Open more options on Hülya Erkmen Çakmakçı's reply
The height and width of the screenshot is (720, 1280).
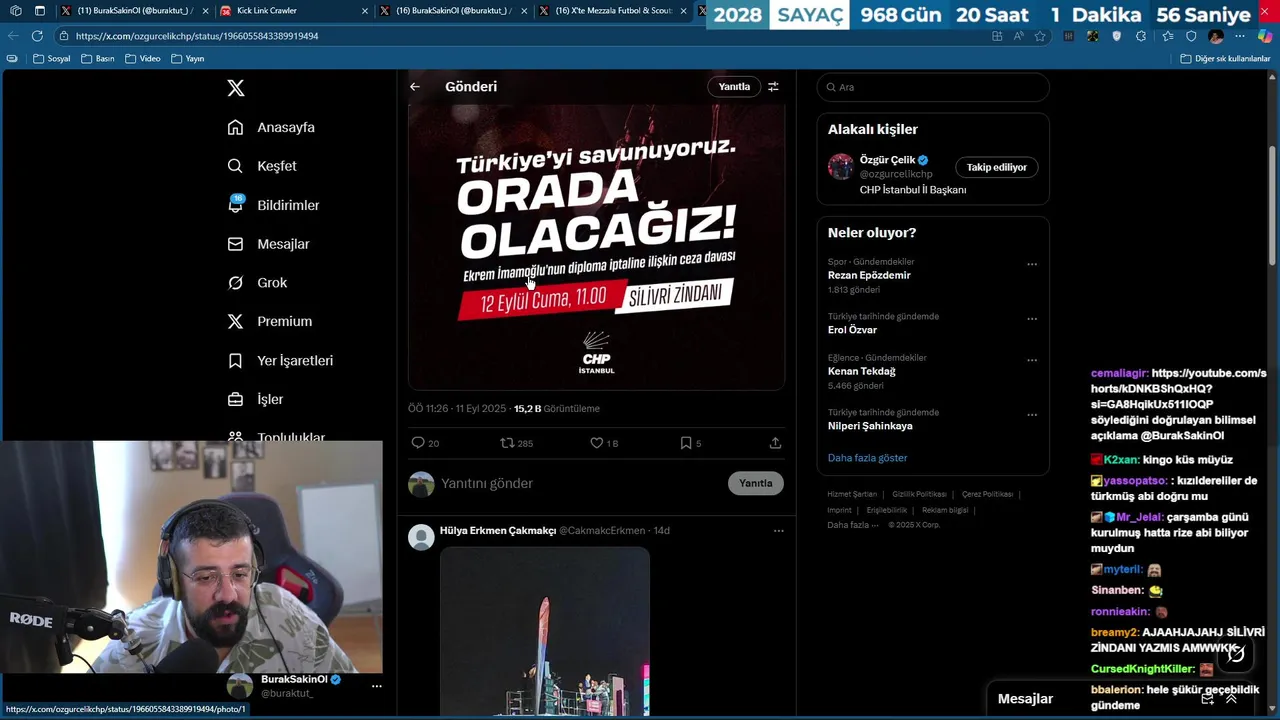click(x=778, y=531)
